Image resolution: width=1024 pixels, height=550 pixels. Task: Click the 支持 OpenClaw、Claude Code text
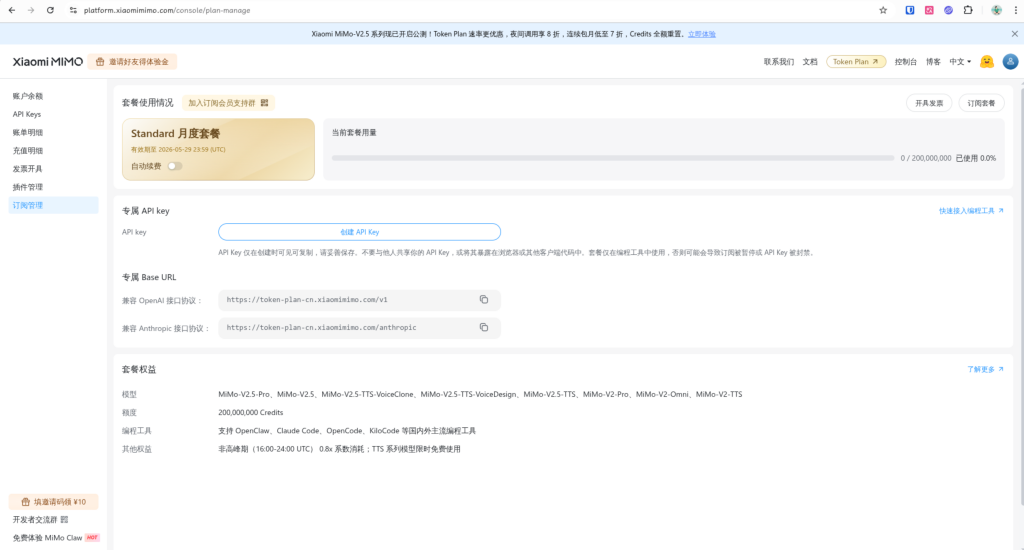[x=347, y=431]
